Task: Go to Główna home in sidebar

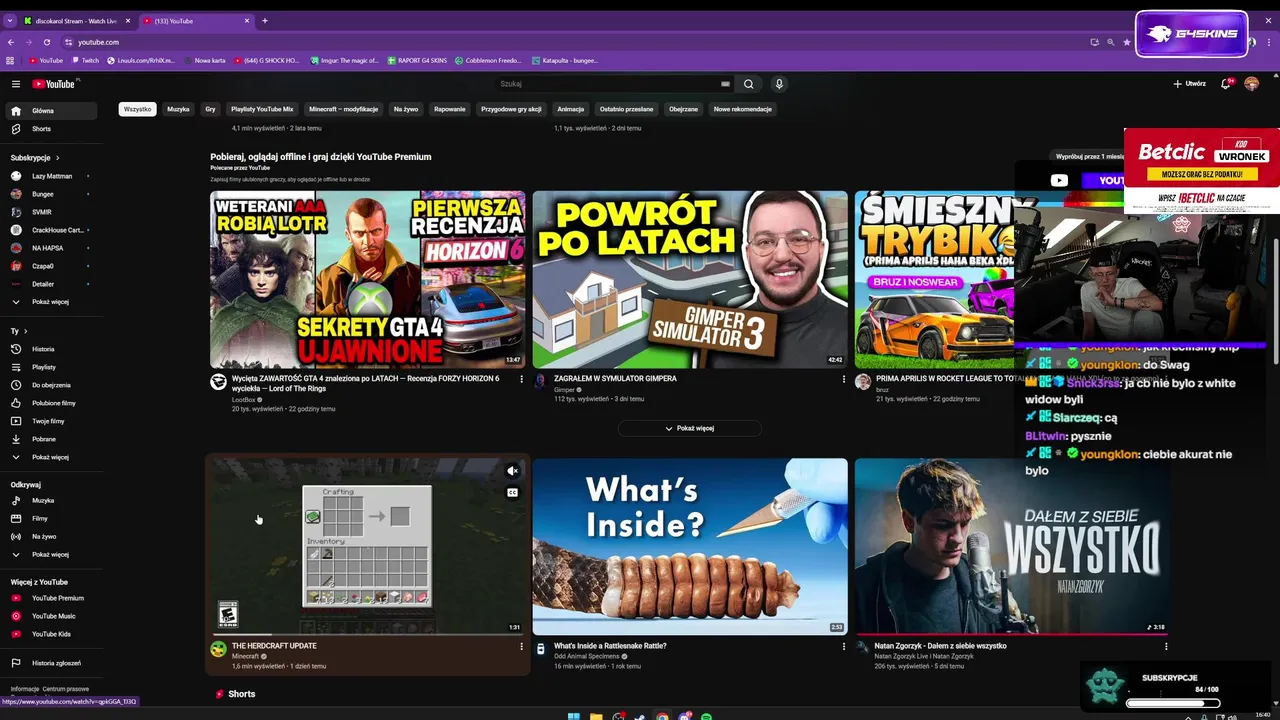Action: click(x=52, y=111)
